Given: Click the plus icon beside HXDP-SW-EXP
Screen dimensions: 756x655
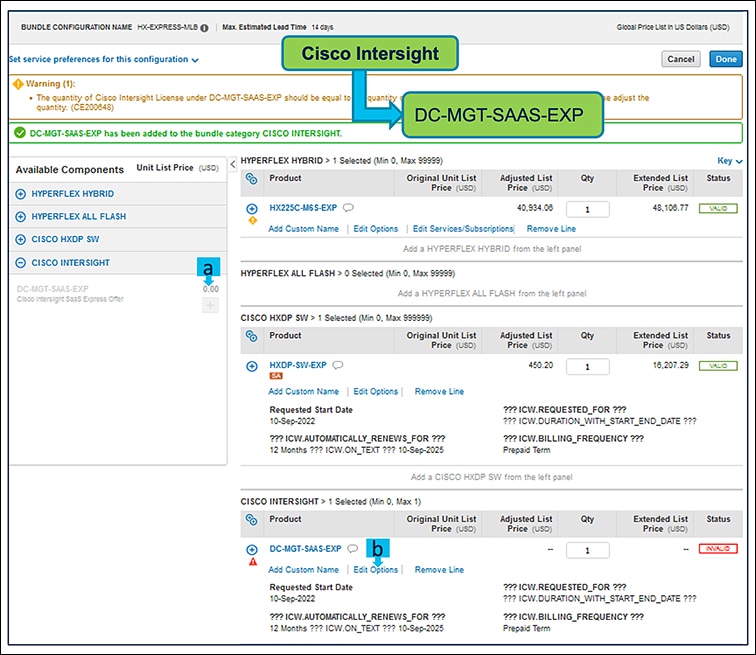Looking at the screenshot, I should [252, 366].
